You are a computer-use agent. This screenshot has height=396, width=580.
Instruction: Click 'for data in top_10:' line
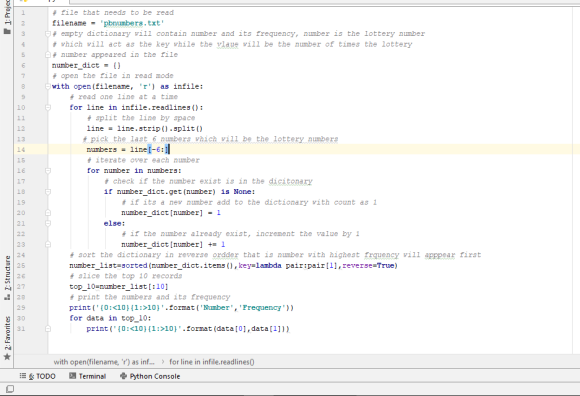point(110,318)
